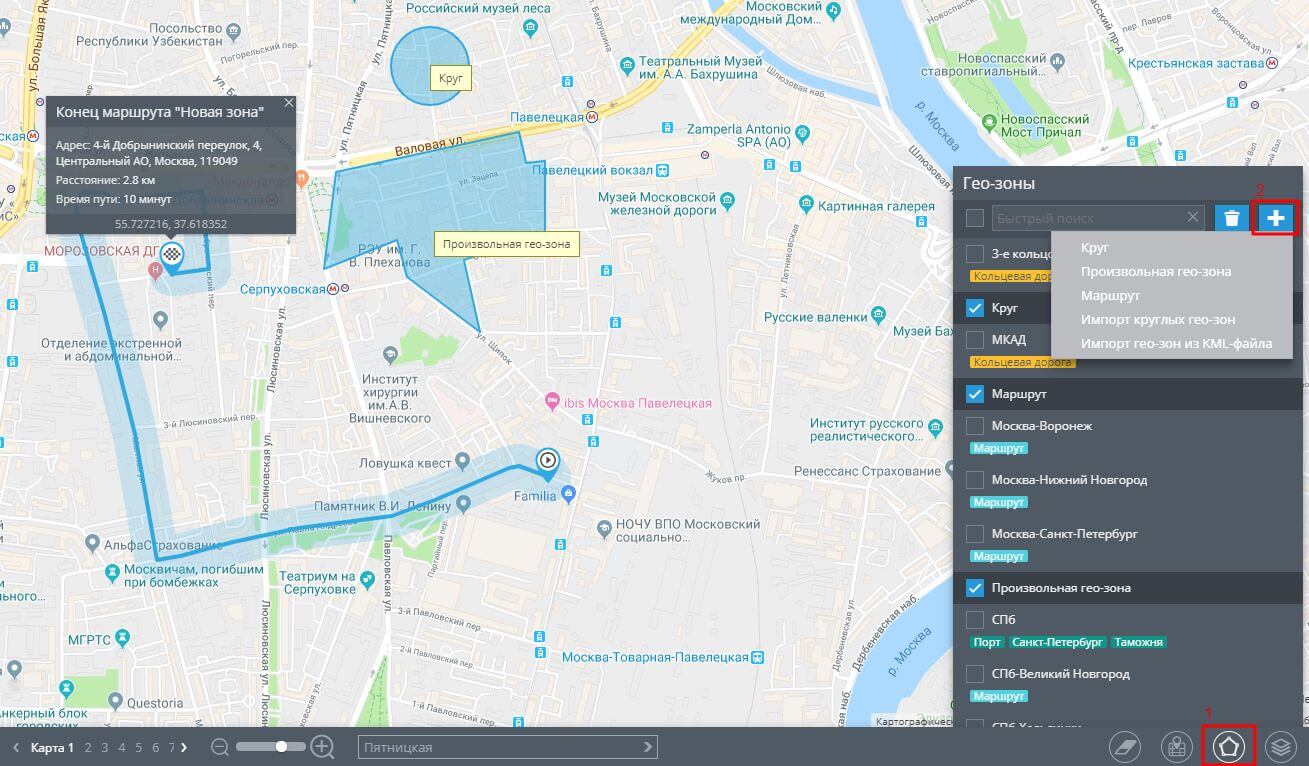Check the Москва-Воронеж checkbox
This screenshot has width=1309, height=766.
point(975,426)
